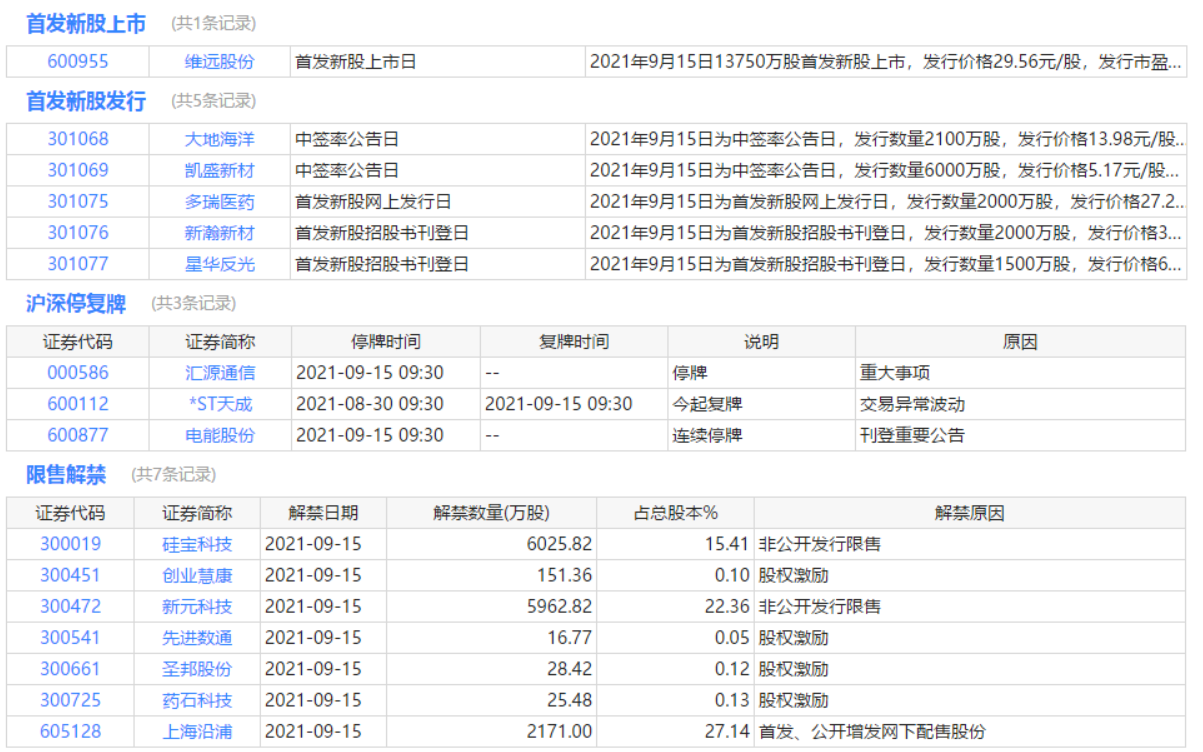Open 硅宝科技 stock link
The height and width of the screenshot is (752, 1203).
point(197,544)
